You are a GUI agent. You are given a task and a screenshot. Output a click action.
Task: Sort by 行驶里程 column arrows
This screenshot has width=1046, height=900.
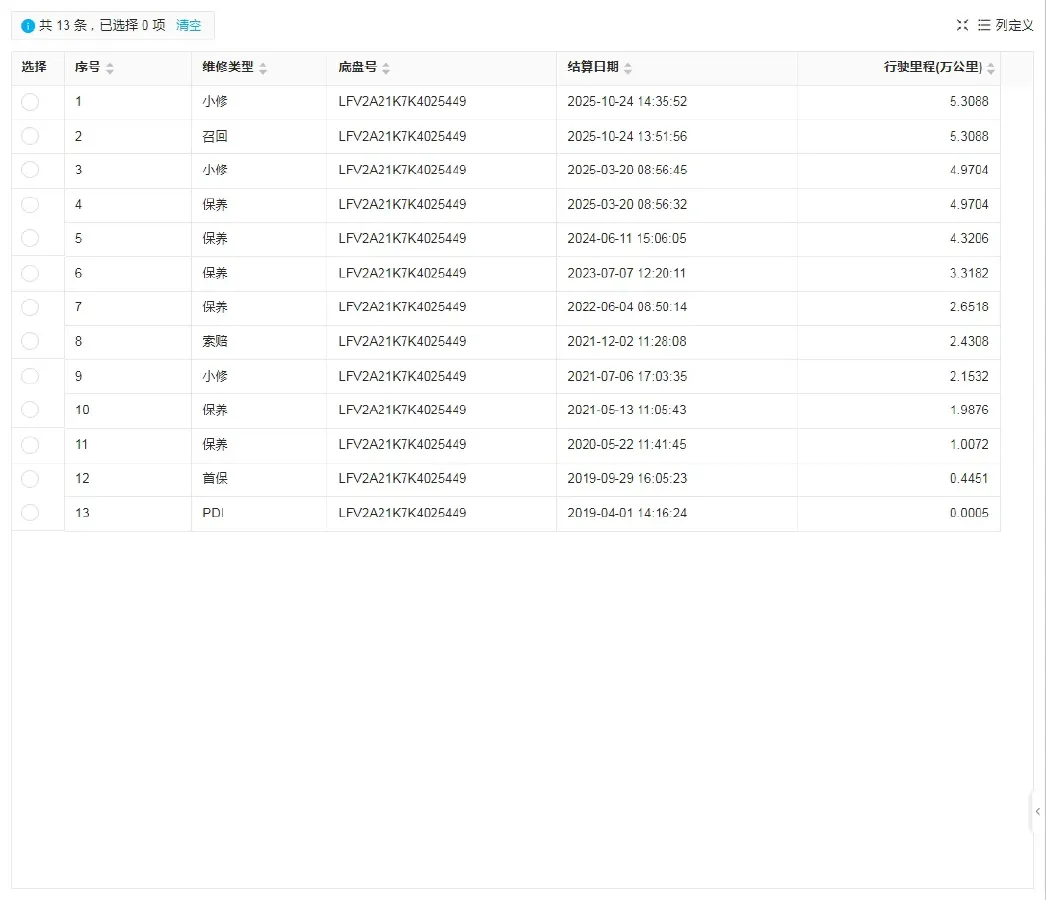tap(991, 68)
